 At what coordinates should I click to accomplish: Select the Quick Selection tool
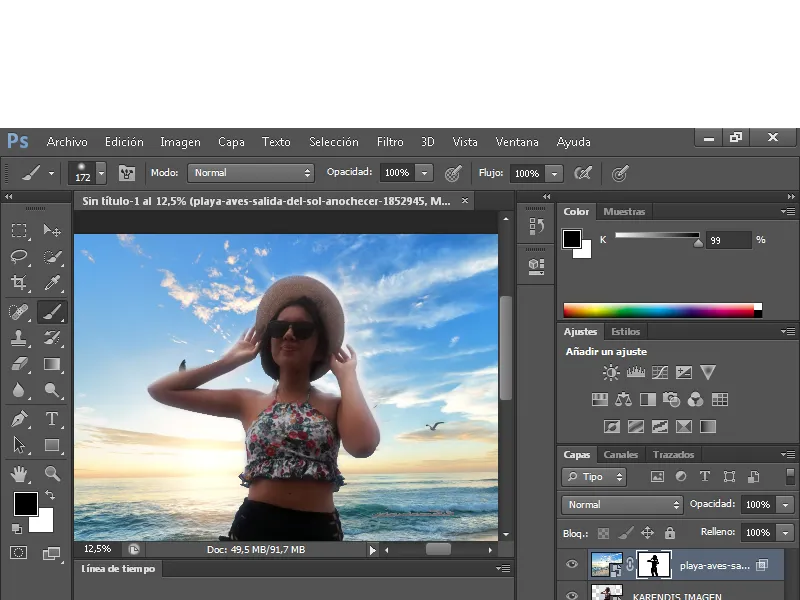pyautogui.click(x=52, y=256)
